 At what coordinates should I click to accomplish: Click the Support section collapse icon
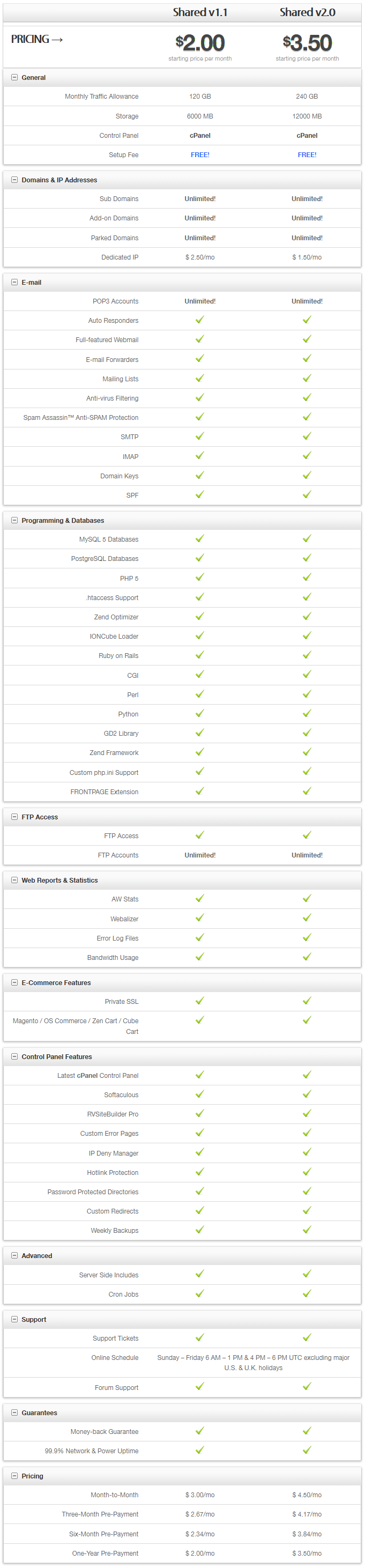point(14,1320)
